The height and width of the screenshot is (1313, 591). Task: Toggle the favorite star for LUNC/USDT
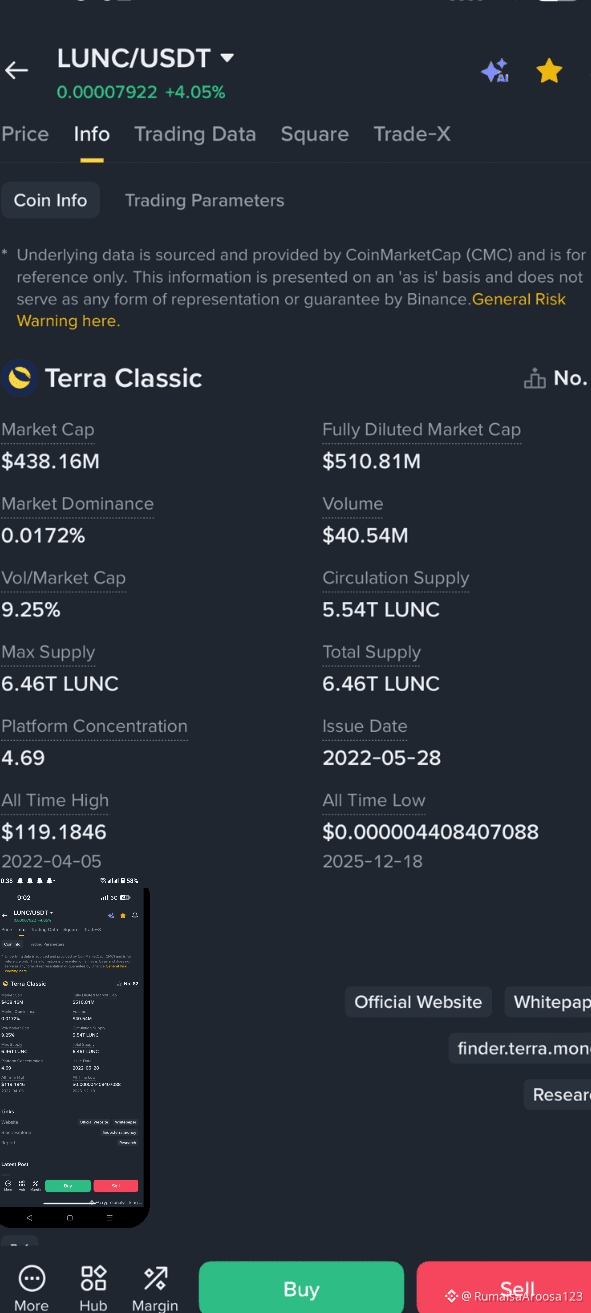coord(549,70)
